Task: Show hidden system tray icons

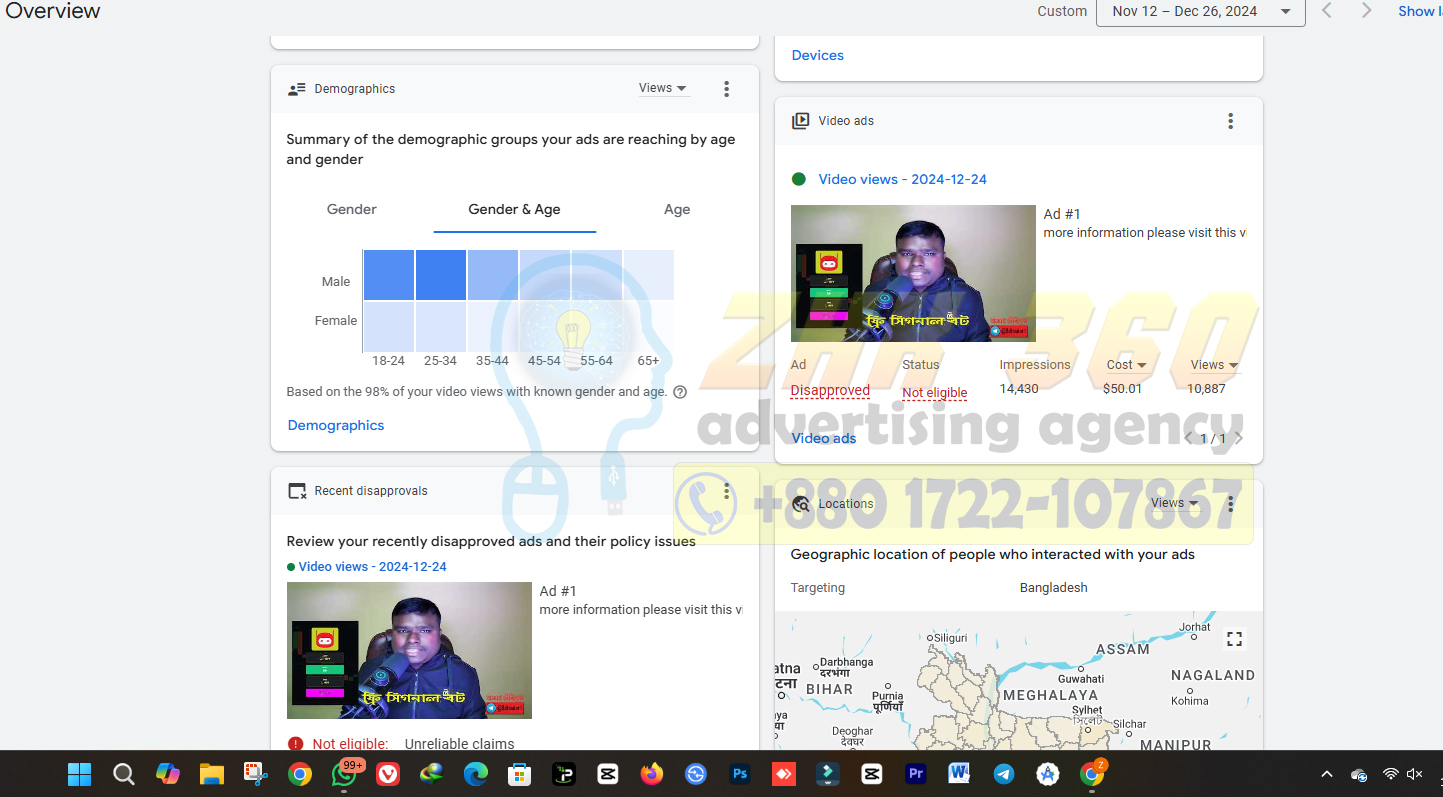Action: coord(1327,774)
